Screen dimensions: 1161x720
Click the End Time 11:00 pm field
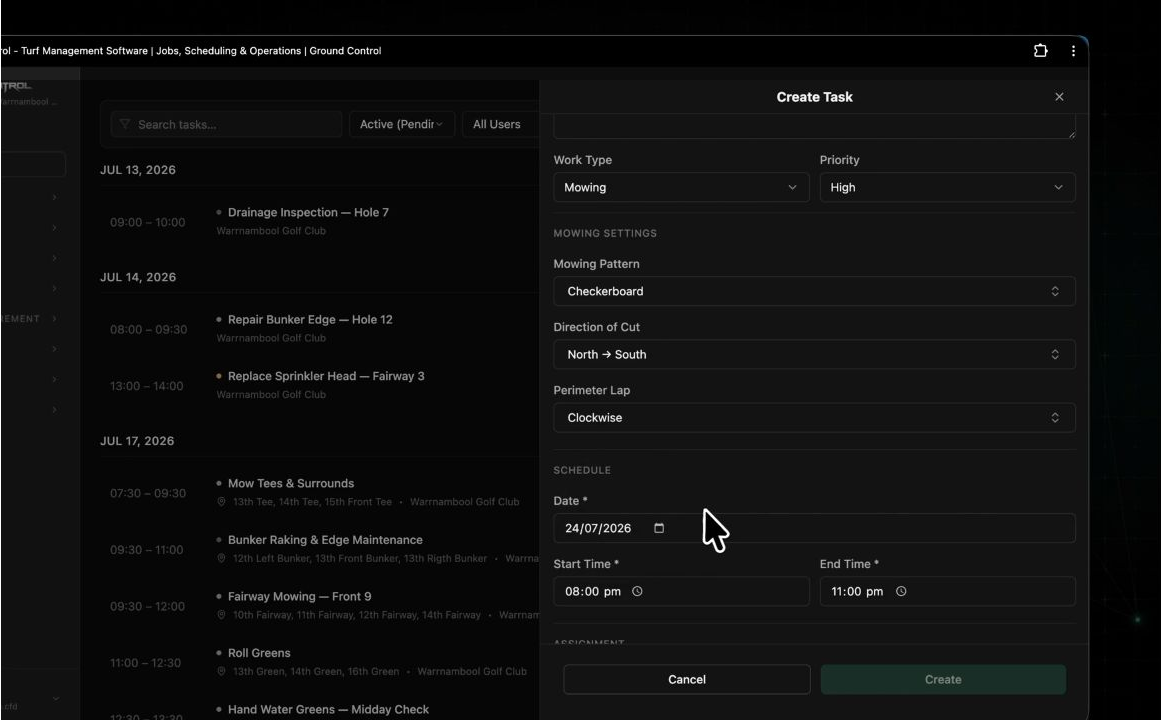pyautogui.click(x=947, y=591)
